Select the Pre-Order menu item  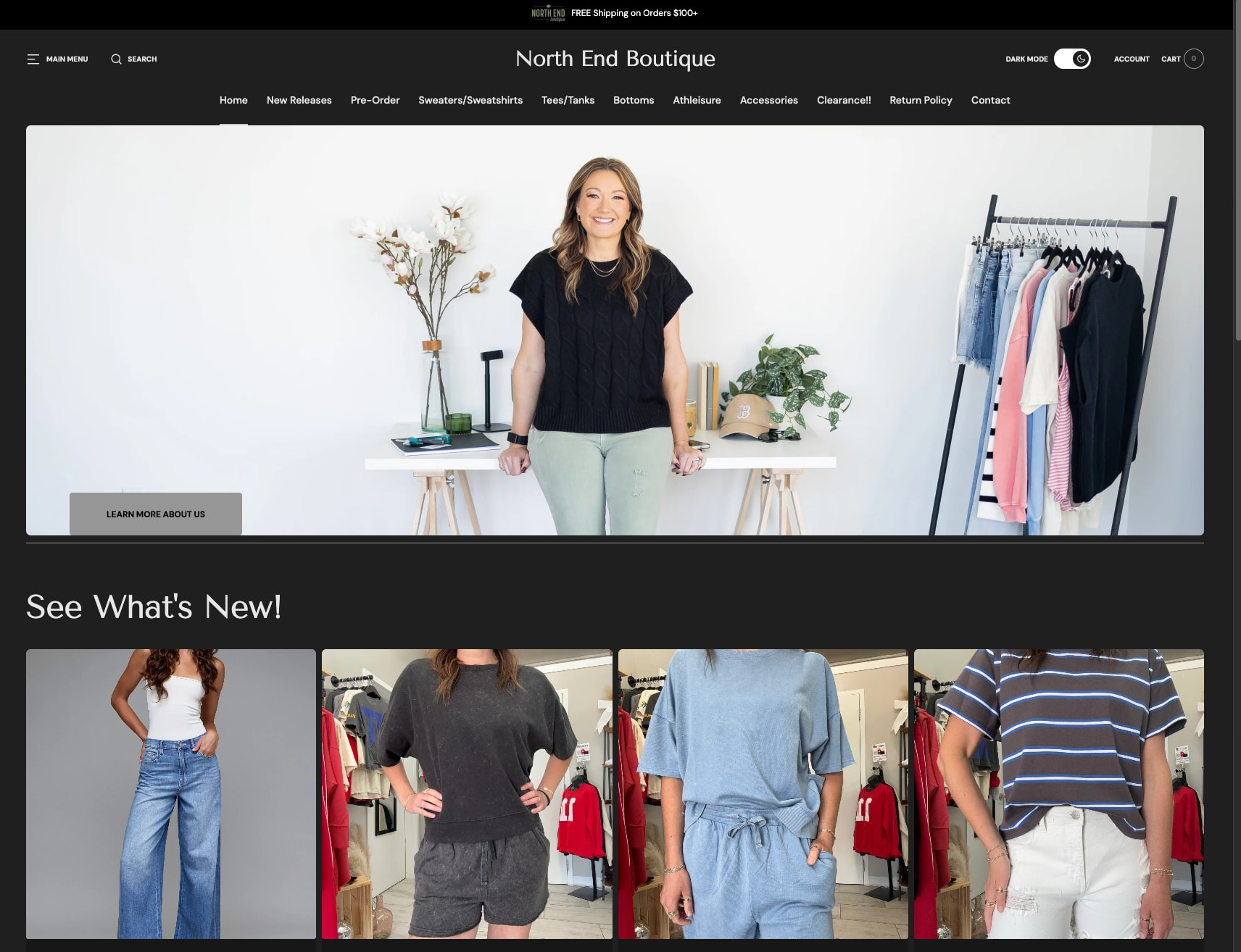click(375, 100)
